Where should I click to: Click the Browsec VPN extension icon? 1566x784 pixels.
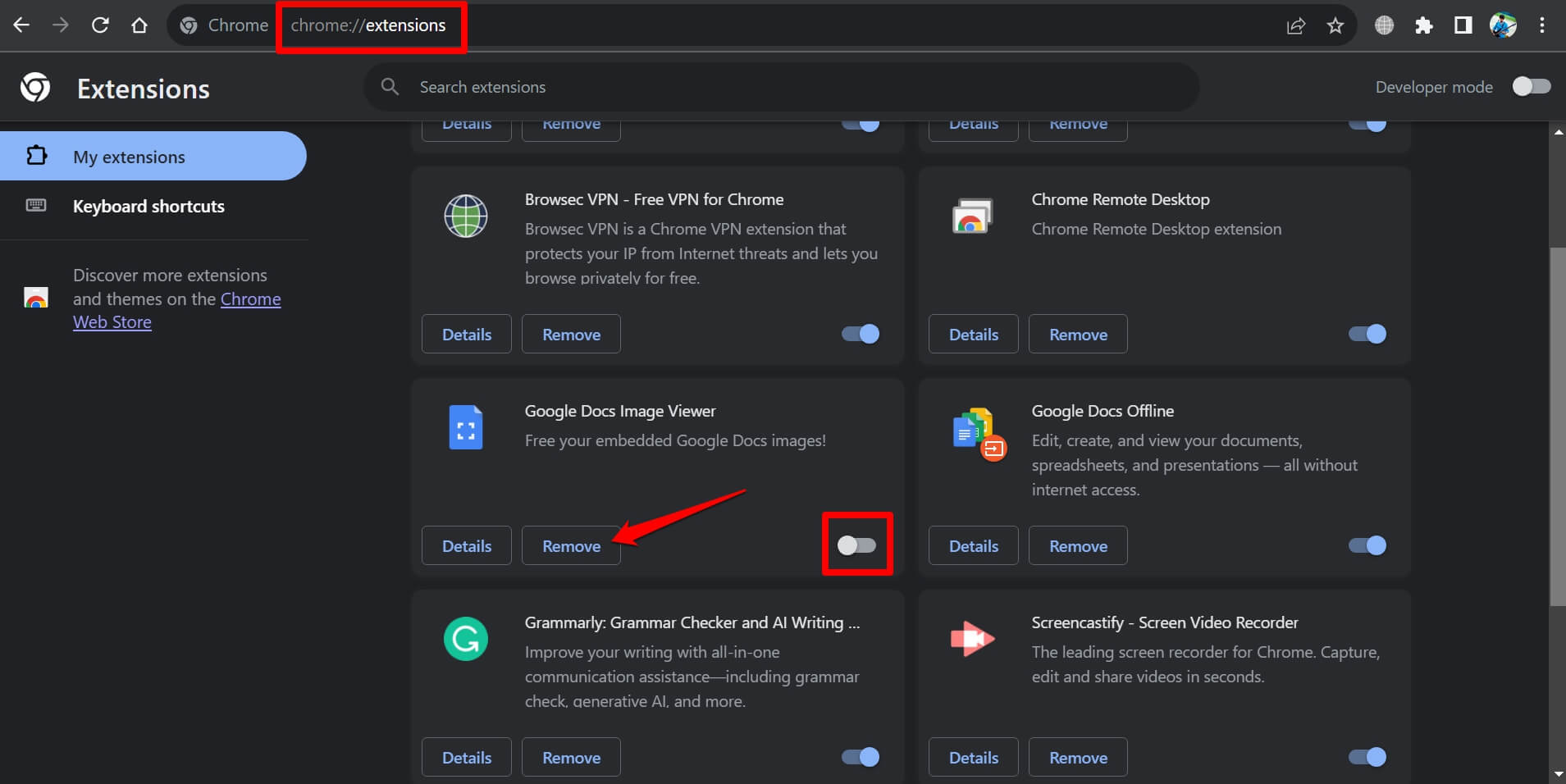pyautogui.click(x=465, y=216)
